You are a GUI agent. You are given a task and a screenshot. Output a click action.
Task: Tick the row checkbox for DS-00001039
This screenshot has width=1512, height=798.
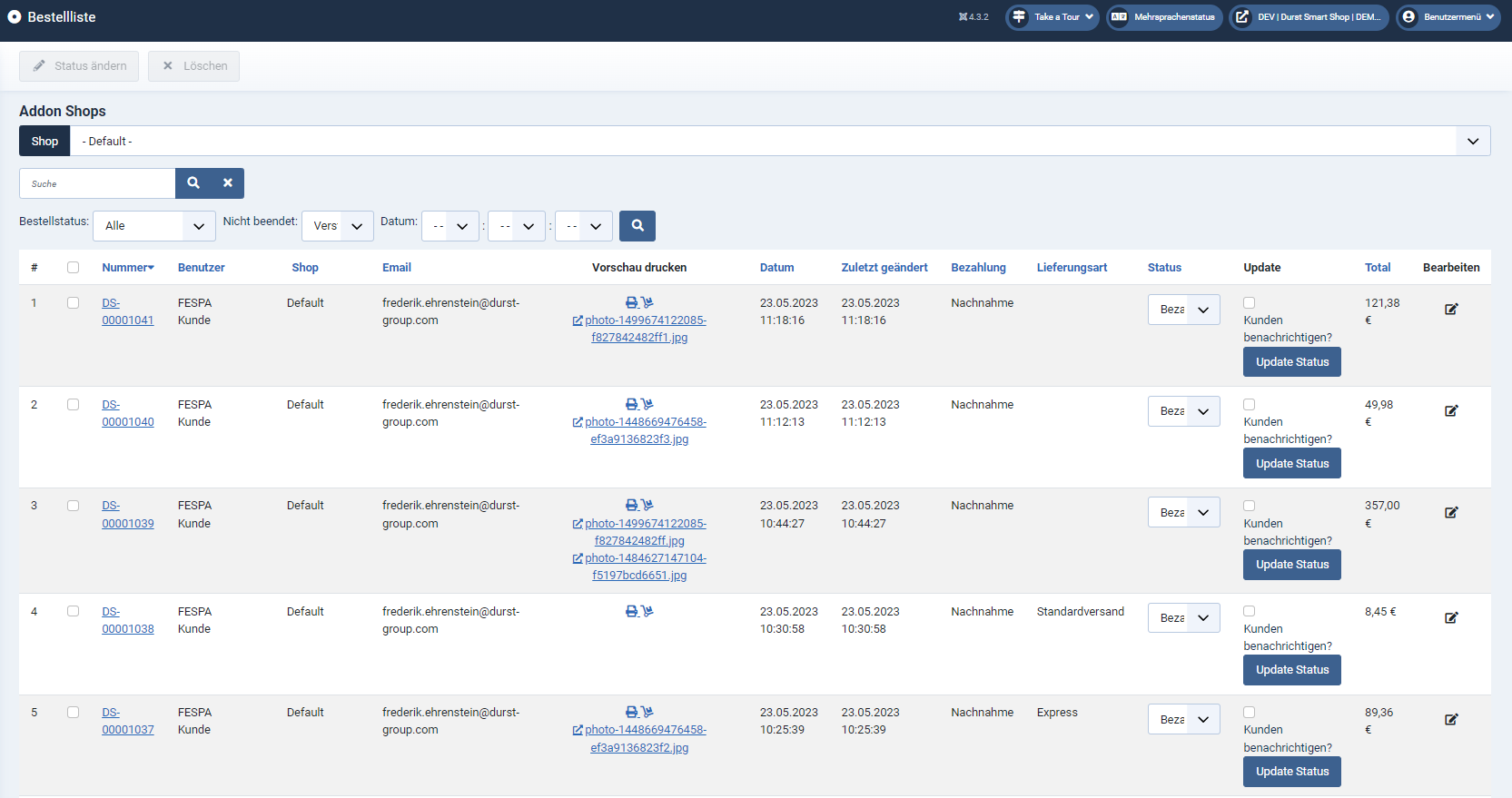[73, 506]
